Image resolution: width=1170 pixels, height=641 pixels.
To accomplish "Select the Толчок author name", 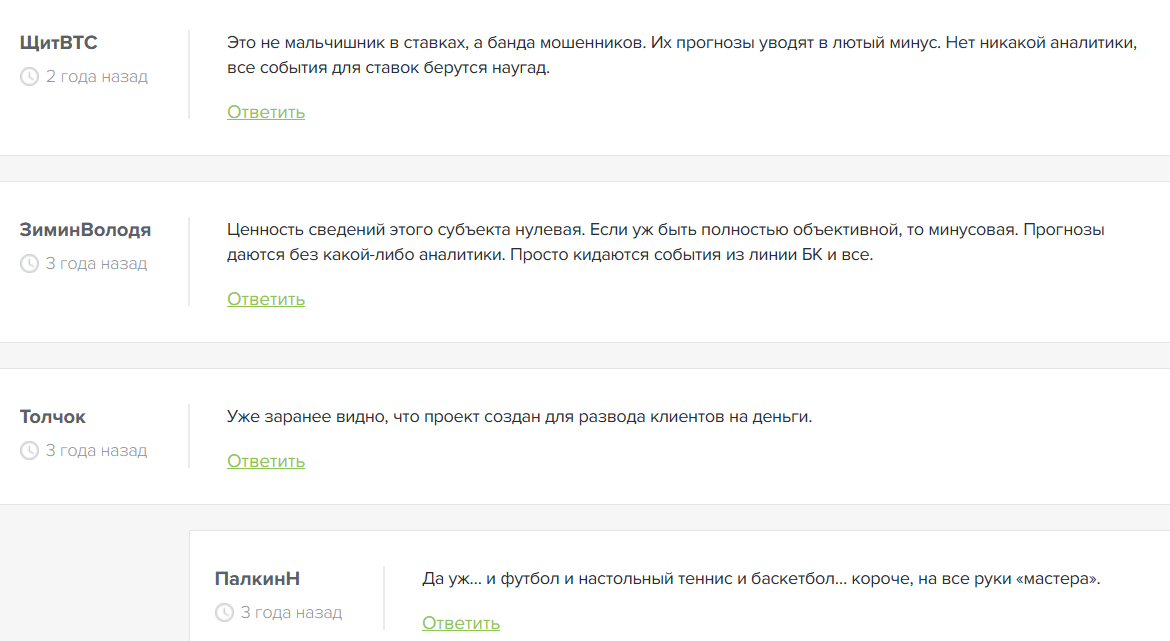I will point(53,416).
